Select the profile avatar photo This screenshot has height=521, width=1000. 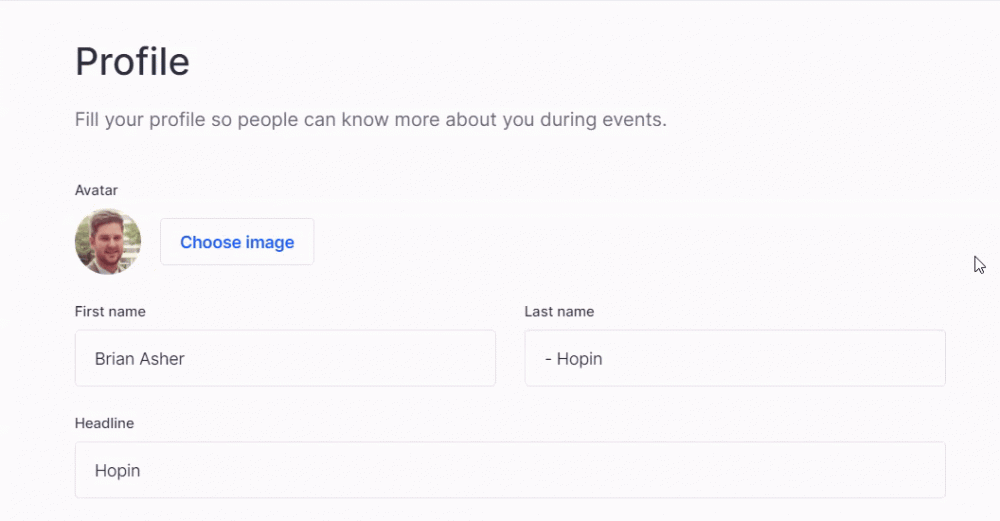[108, 242]
